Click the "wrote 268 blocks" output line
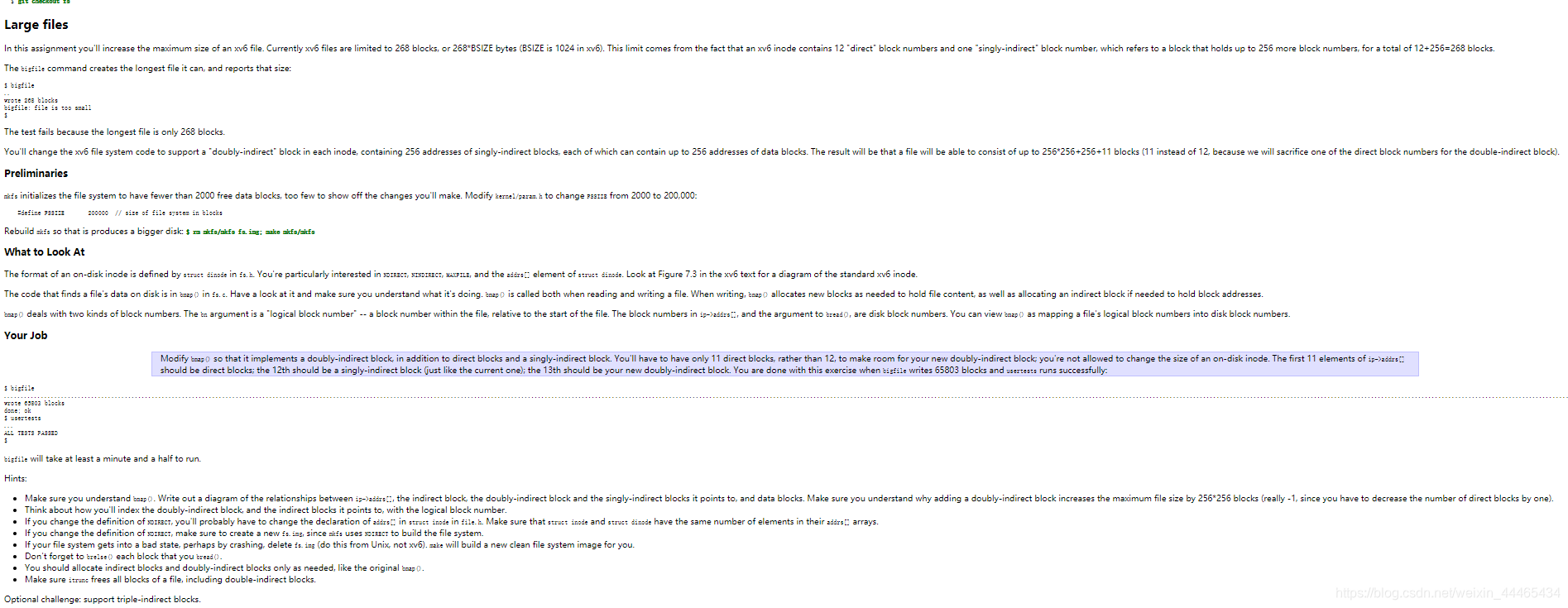 pyautogui.click(x=31, y=101)
